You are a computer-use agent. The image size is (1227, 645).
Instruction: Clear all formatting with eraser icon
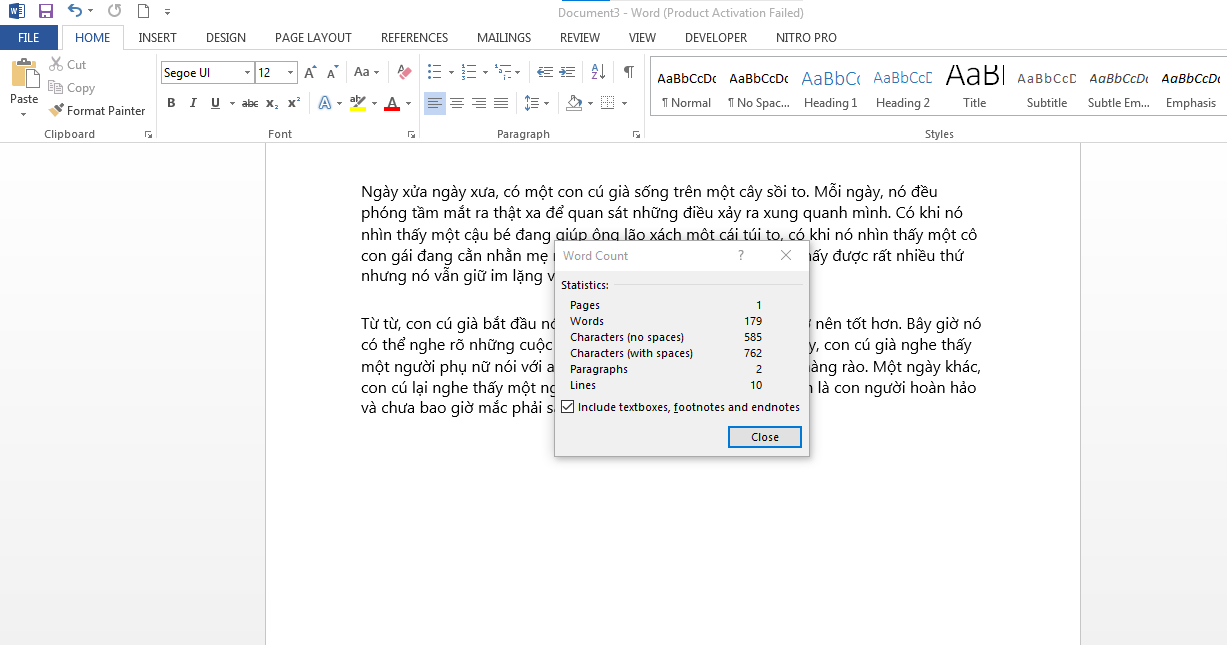coord(404,73)
